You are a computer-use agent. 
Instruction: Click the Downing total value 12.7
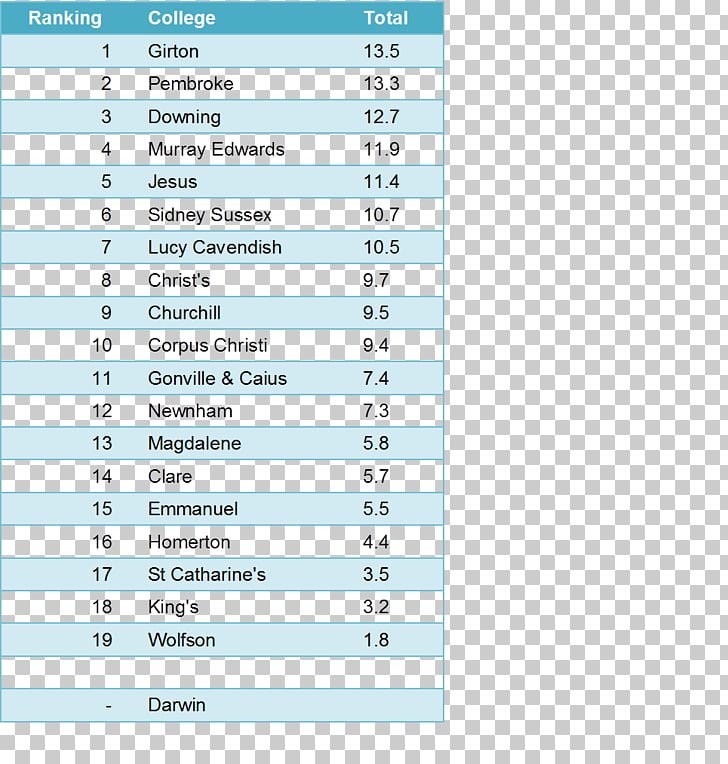pyautogui.click(x=381, y=117)
